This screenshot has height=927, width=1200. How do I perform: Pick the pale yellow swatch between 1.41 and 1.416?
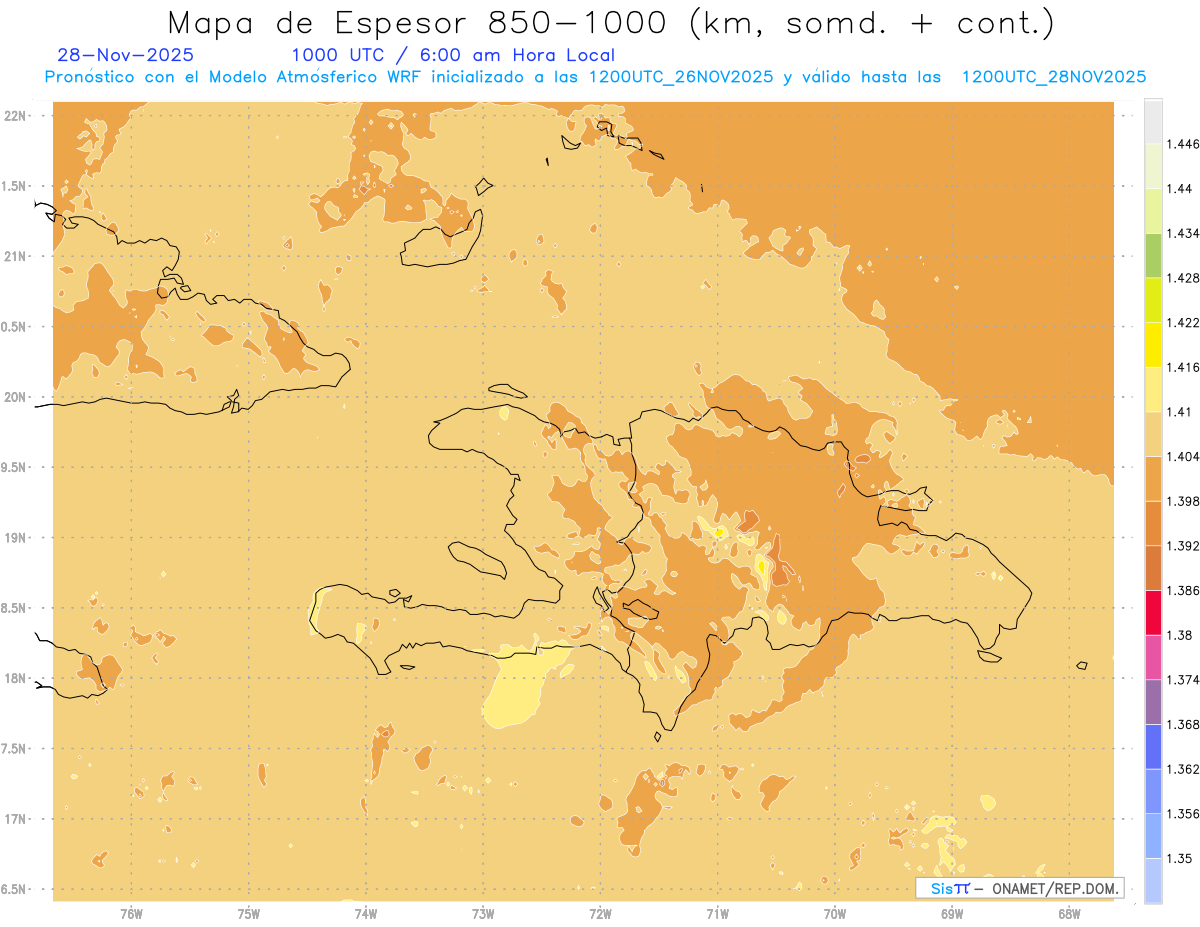pyautogui.click(x=1153, y=389)
